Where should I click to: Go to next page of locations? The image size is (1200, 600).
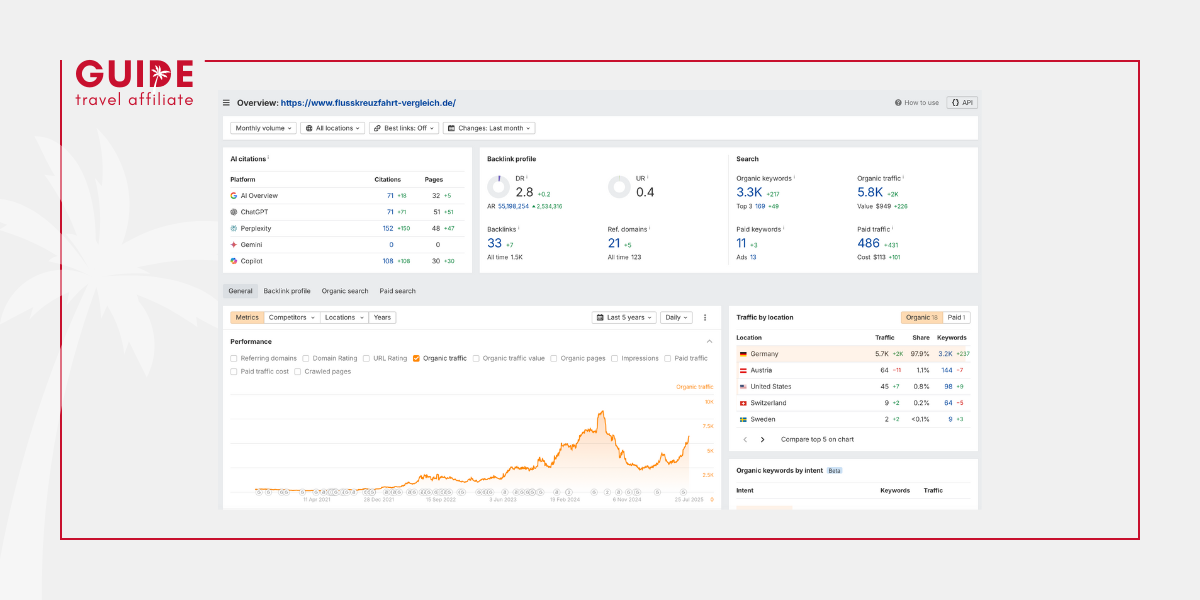[x=762, y=439]
